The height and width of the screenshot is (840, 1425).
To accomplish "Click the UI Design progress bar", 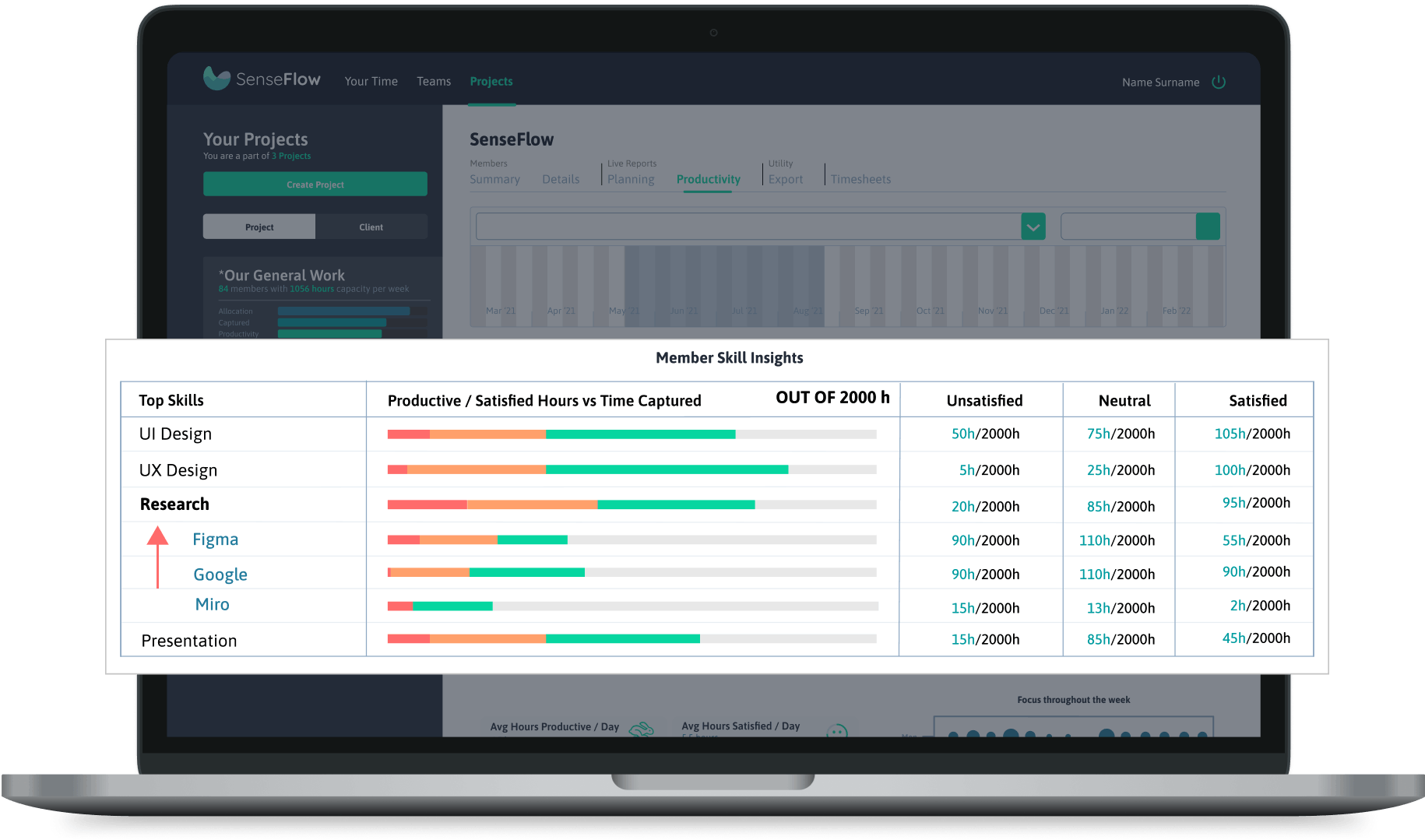I will tap(632, 434).
